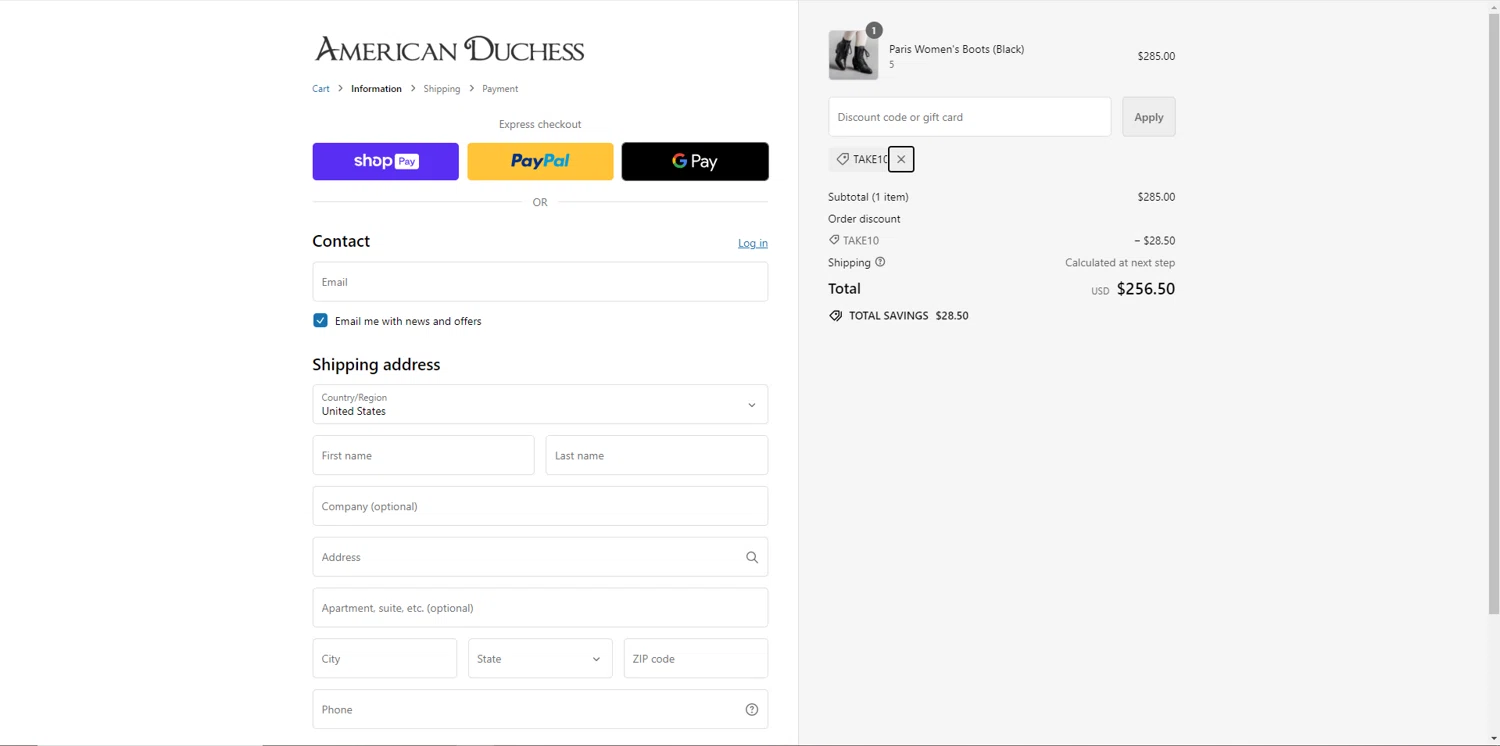Click the Paris Women's Boots (Black) text
The height and width of the screenshot is (746, 1500).
956,49
